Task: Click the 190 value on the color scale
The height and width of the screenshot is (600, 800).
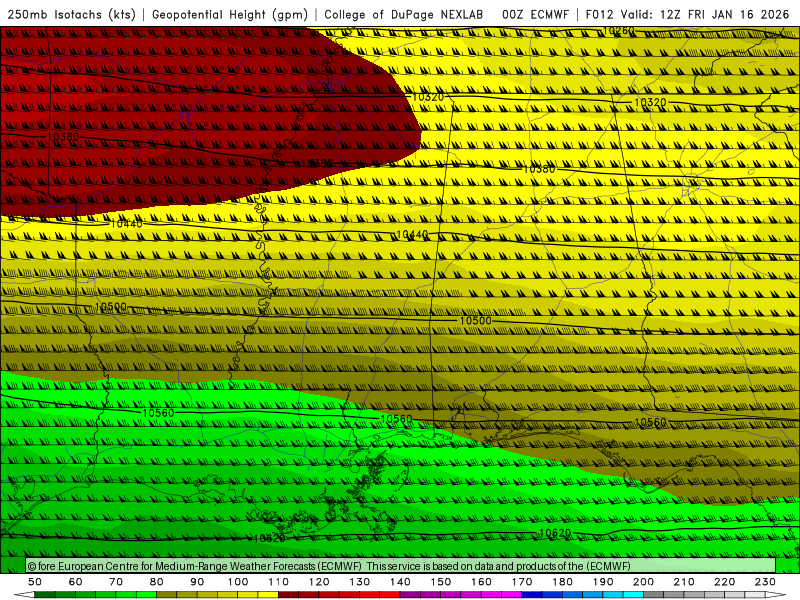Action: (603, 582)
